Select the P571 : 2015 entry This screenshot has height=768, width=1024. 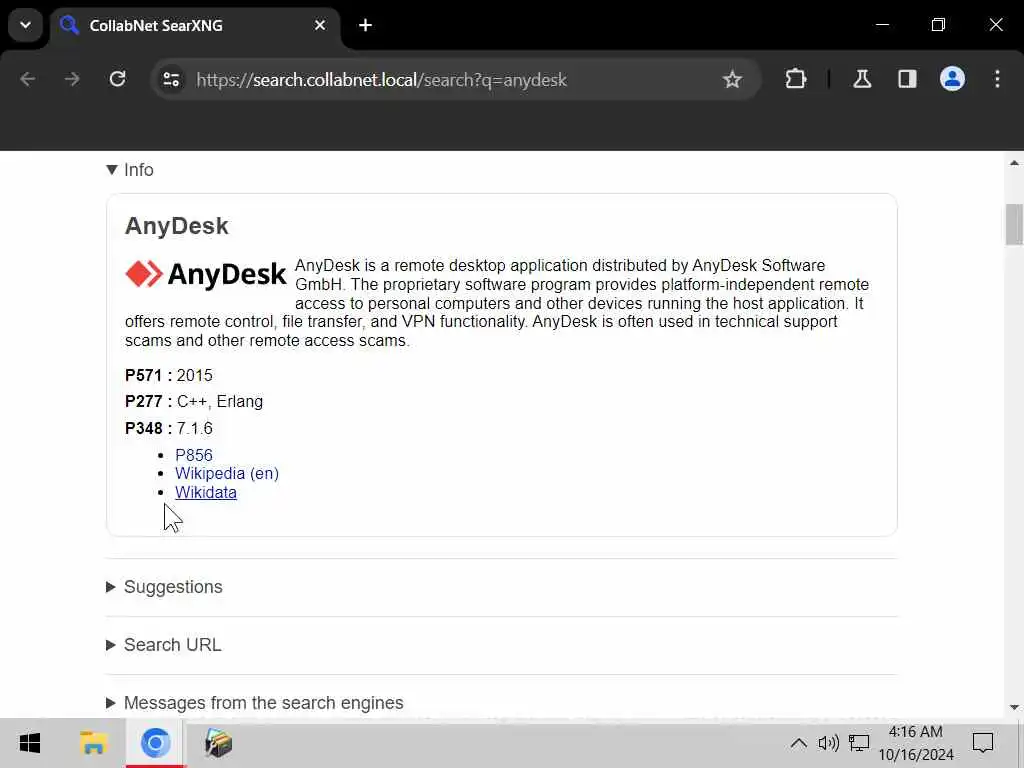pyautogui.click(x=168, y=376)
